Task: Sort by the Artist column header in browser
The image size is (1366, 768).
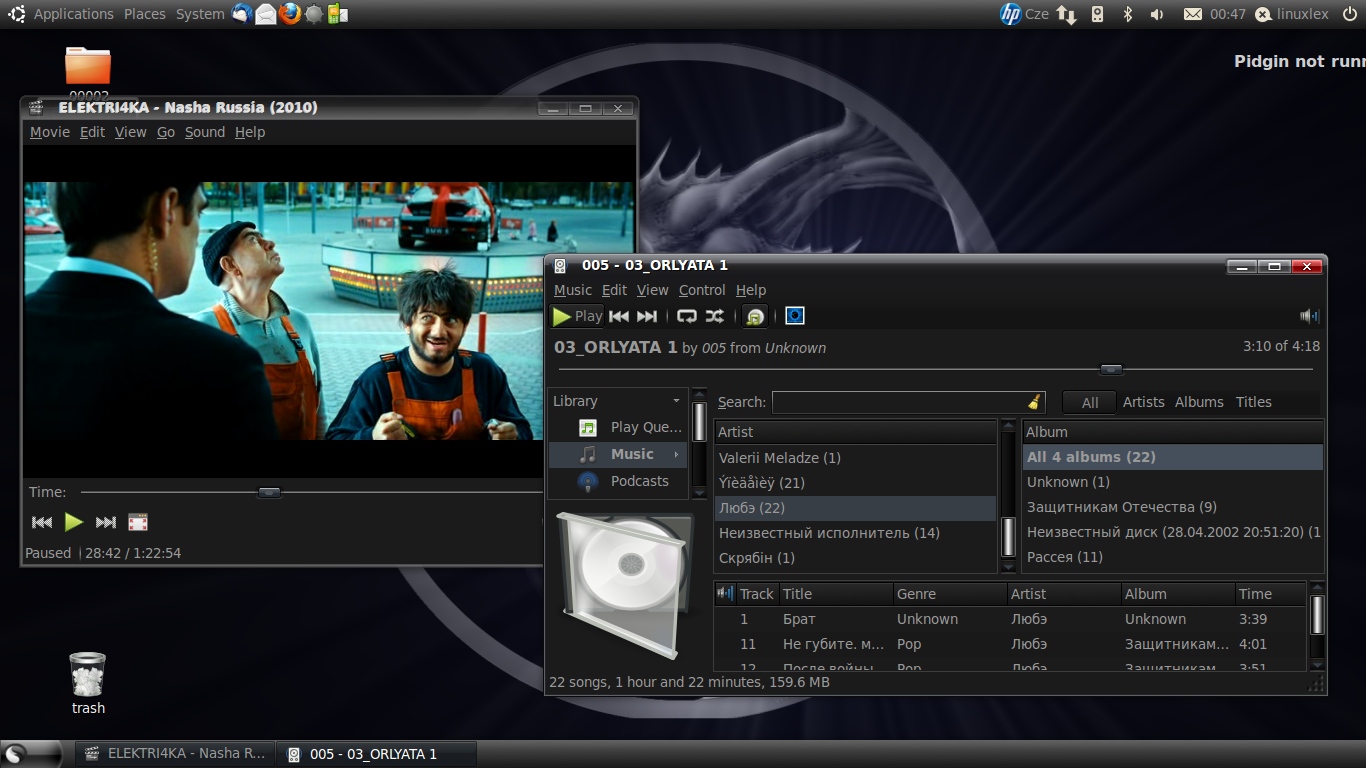Action: click(x=856, y=432)
